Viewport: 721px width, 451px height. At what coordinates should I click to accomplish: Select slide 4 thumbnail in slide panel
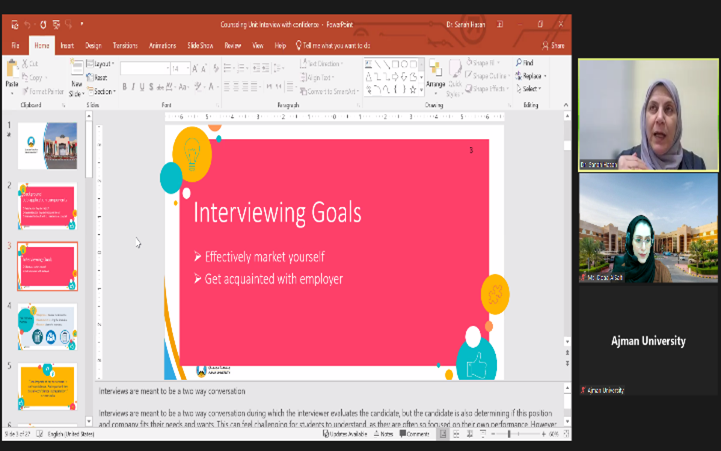click(48, 326)
